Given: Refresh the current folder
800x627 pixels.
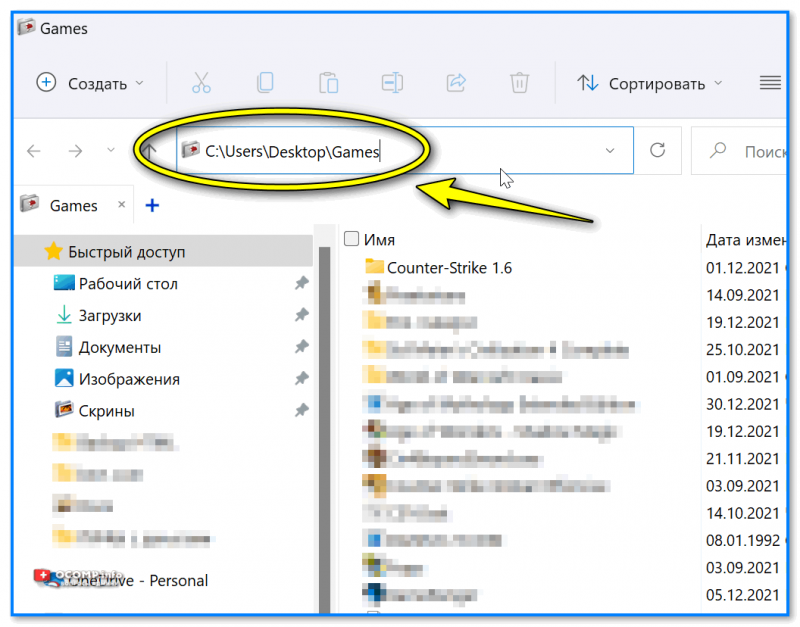Looking at the screenshot, I should 658,151.
